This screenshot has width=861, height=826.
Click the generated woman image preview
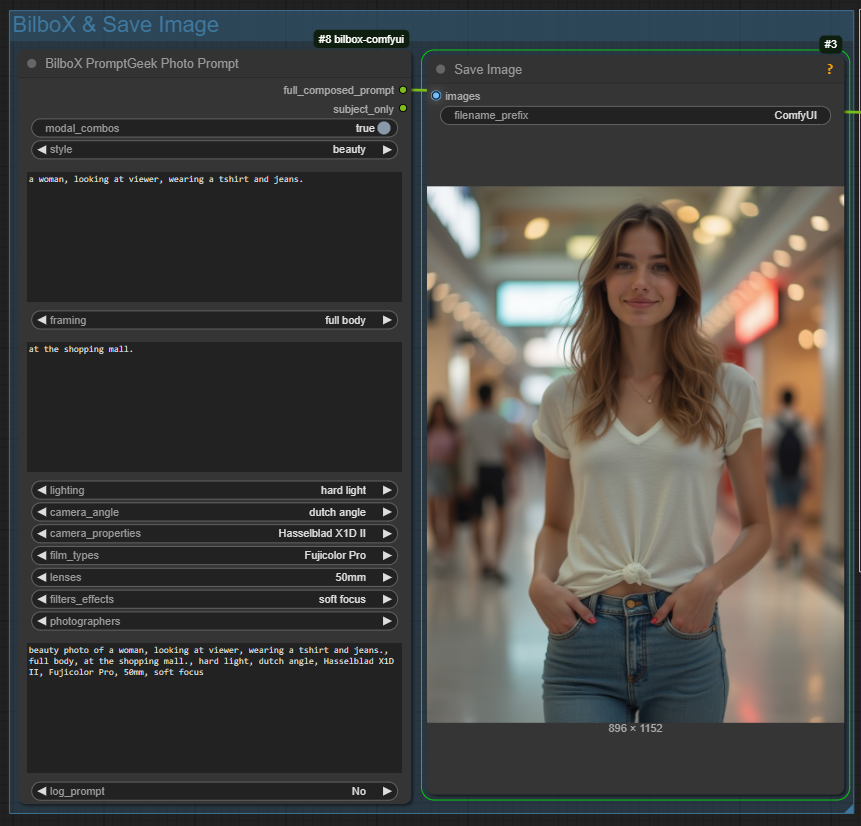coord(635,454)
